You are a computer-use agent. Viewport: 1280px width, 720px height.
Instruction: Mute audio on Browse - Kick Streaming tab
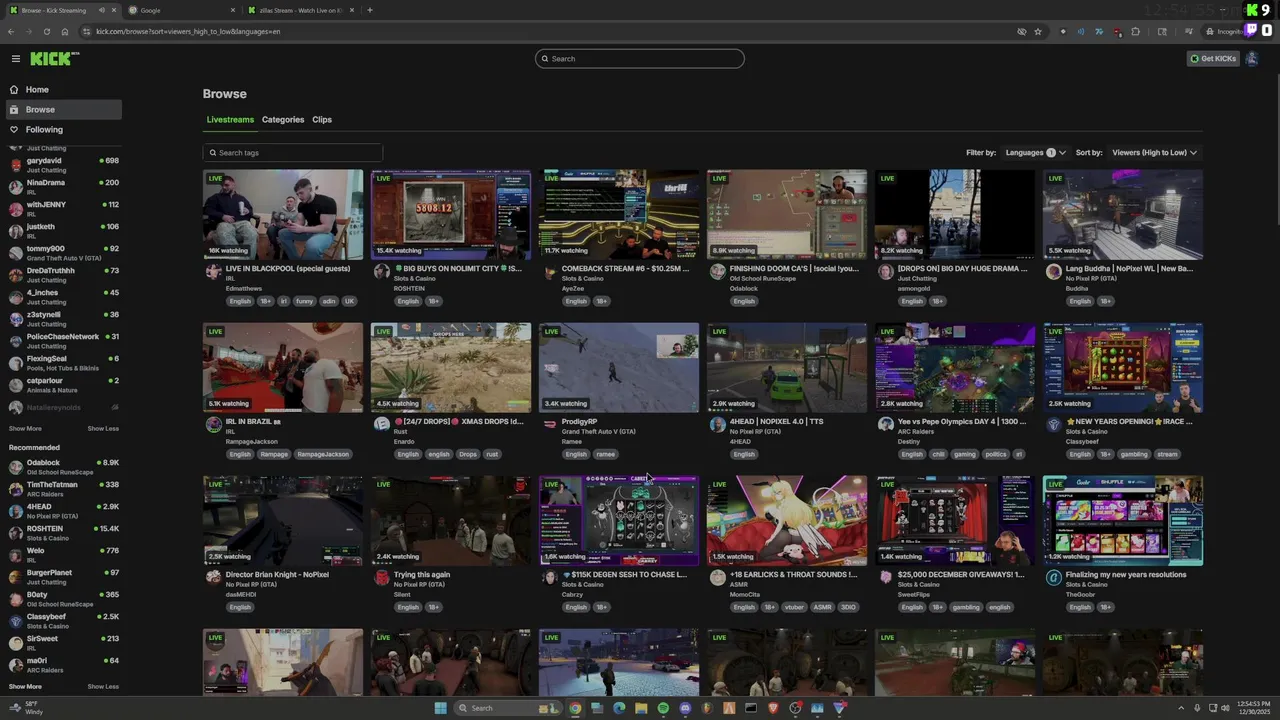point(101,10)
